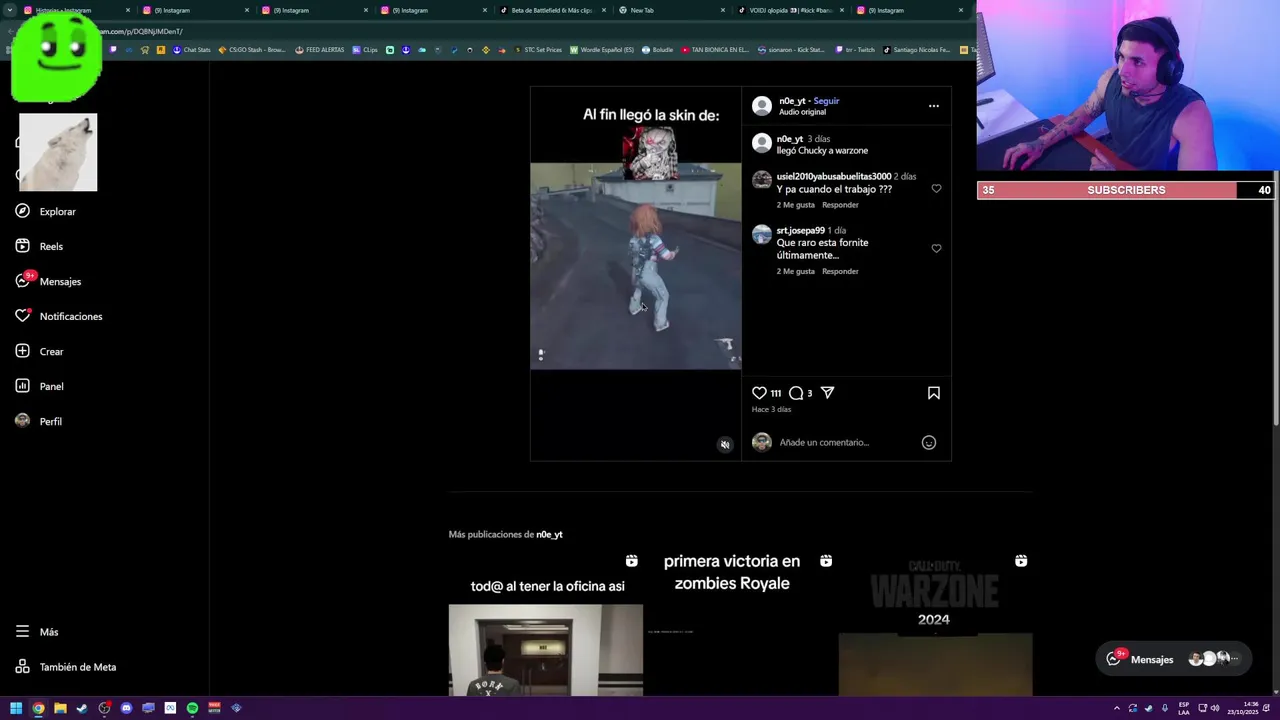Screen dimensions: 1280x720
Task: Open Mensajes in the left sidebar
Action: point(48,281)
